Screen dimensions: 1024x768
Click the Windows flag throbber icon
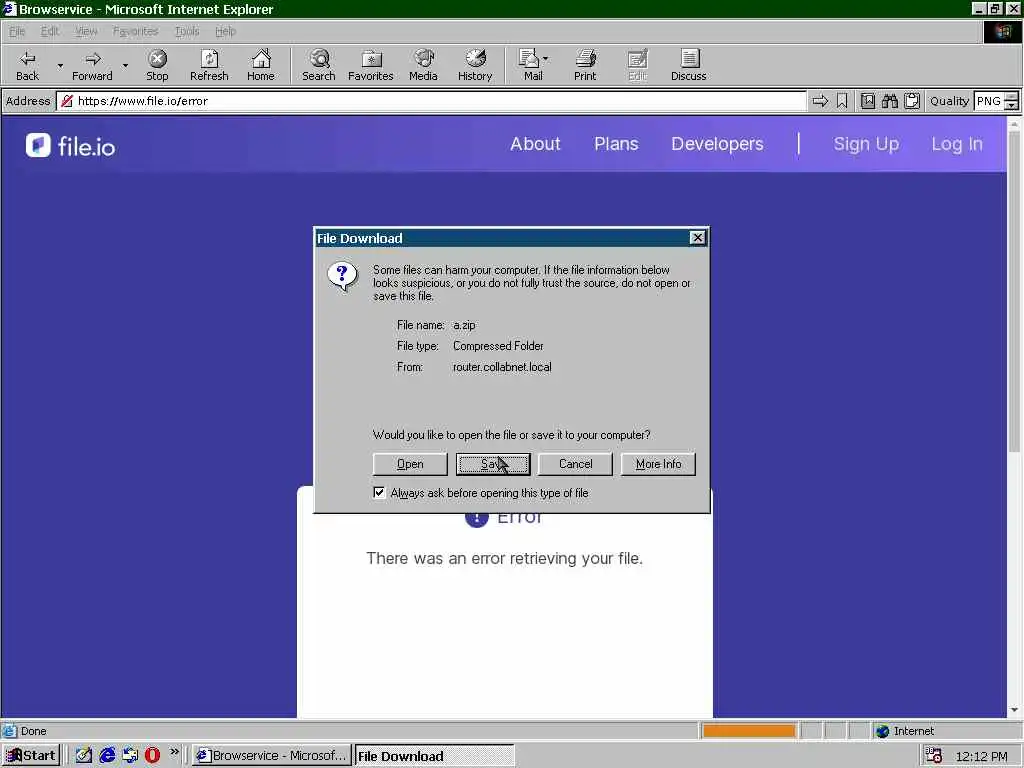pos(1003,31)
